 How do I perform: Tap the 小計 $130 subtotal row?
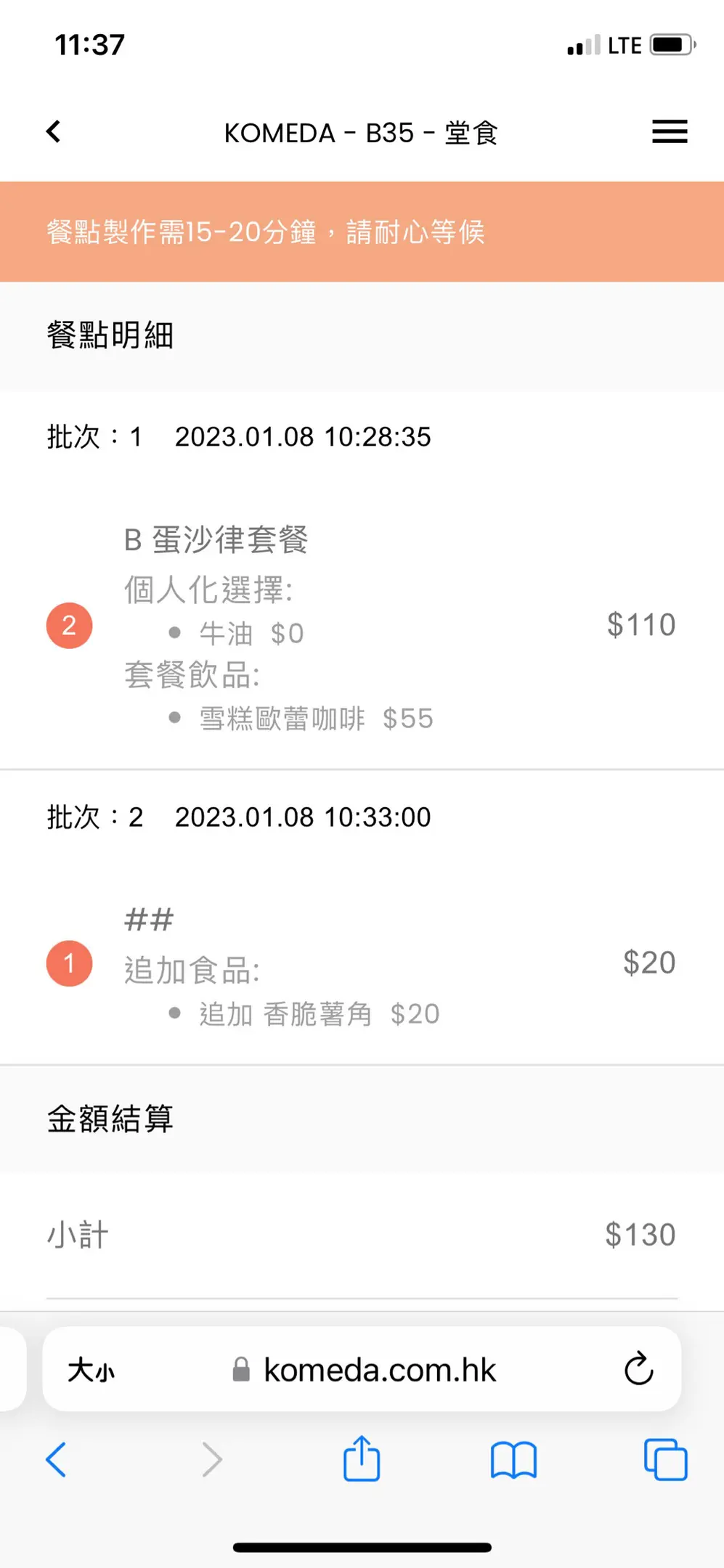tap(362, 1235)
